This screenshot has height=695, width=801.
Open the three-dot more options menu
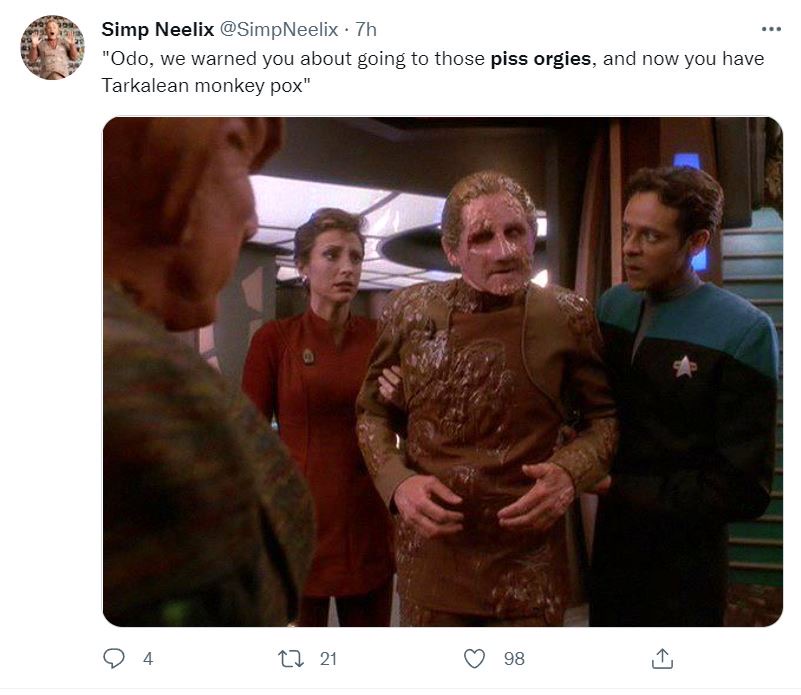tap(771, 29)
